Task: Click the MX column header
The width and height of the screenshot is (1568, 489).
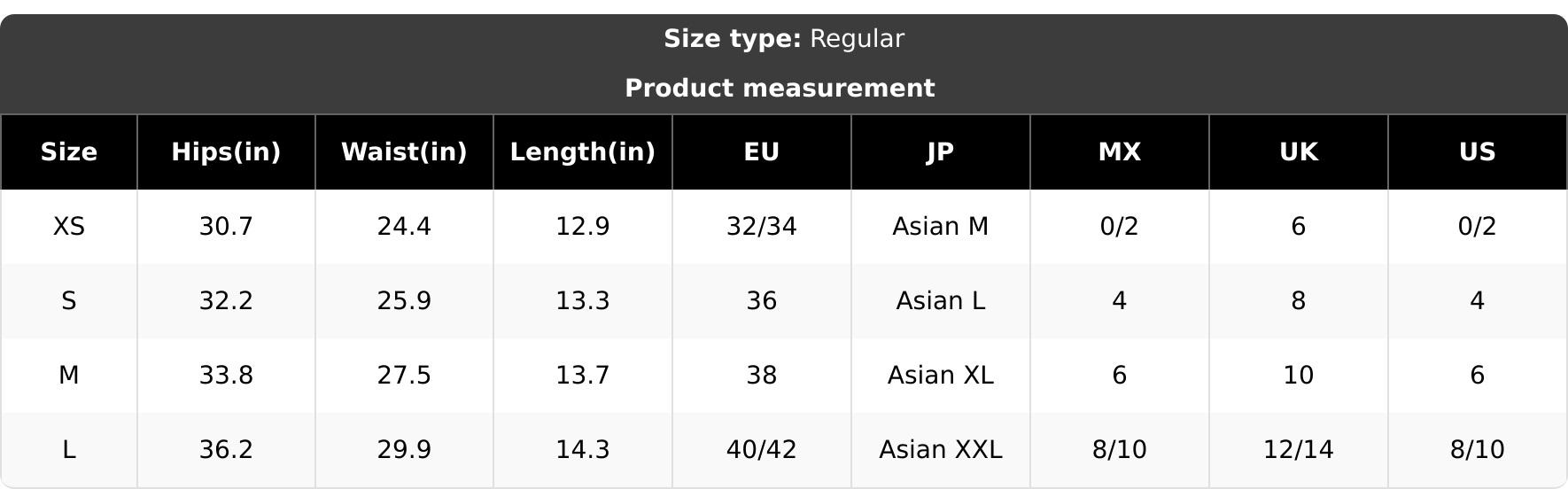Action: 1120,152
